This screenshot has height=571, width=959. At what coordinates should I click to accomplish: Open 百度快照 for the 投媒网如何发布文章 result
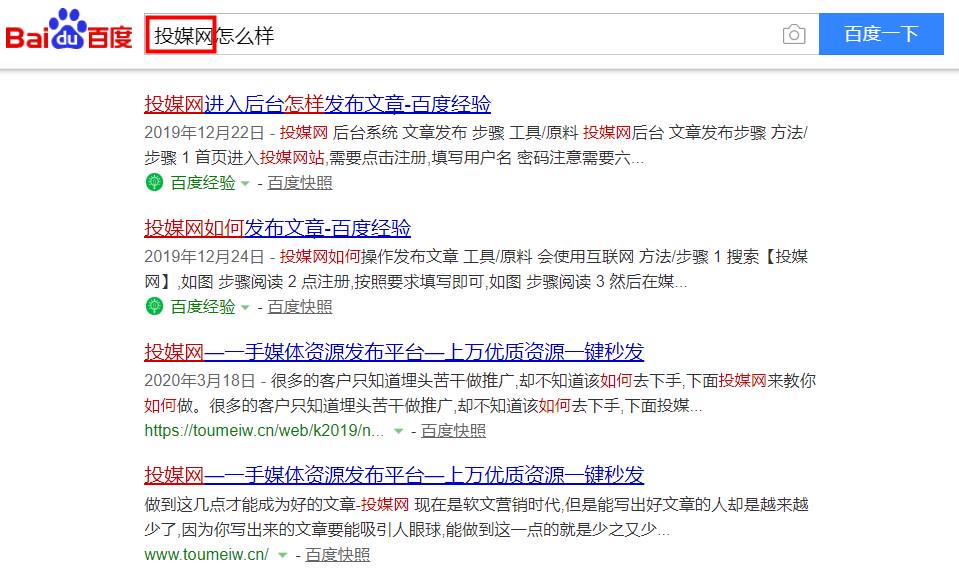point(300,306)
